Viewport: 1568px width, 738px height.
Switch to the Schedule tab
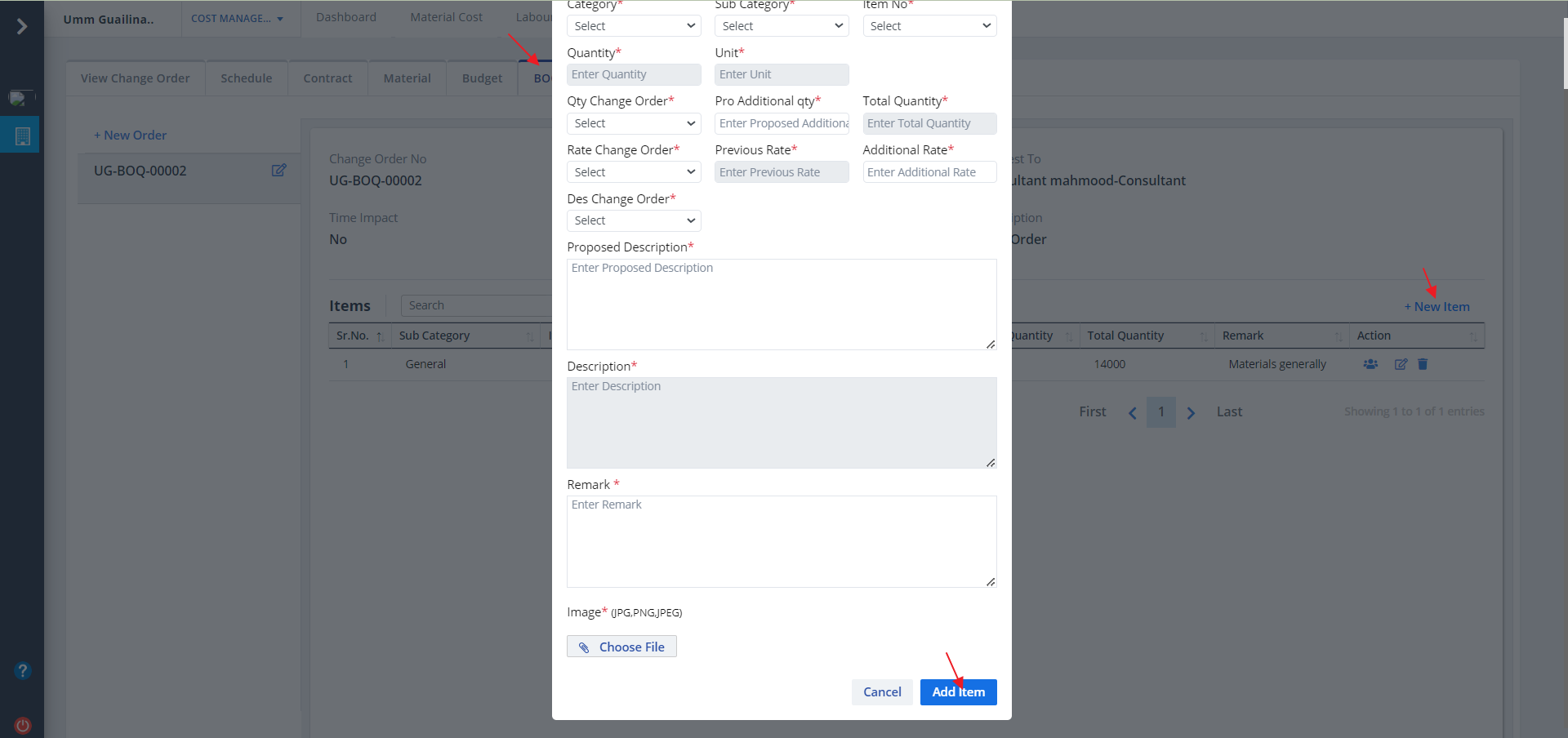point(246,78)
